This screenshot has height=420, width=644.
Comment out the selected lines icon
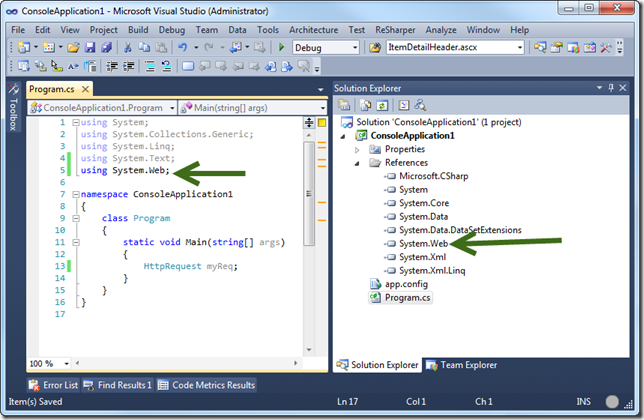point(150,66)
